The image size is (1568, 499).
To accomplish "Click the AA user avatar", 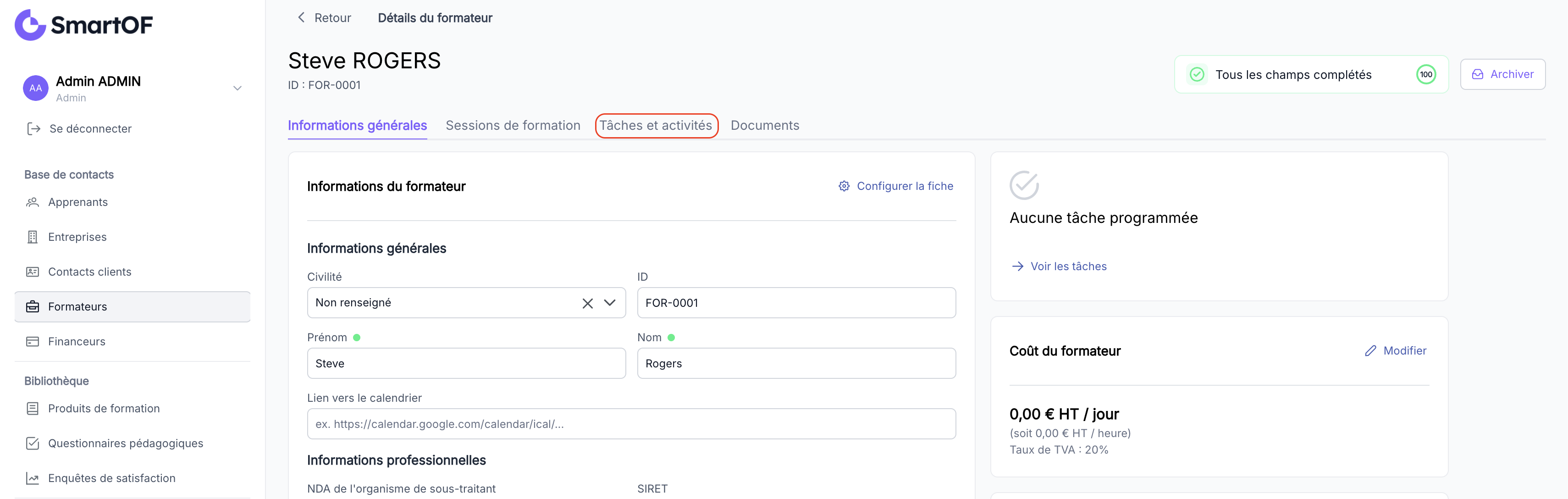I will tap(36, 89).
